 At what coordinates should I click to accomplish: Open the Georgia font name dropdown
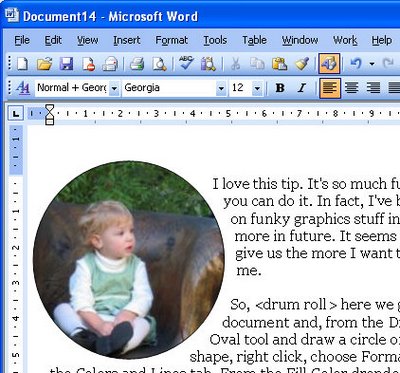point(221,88)
